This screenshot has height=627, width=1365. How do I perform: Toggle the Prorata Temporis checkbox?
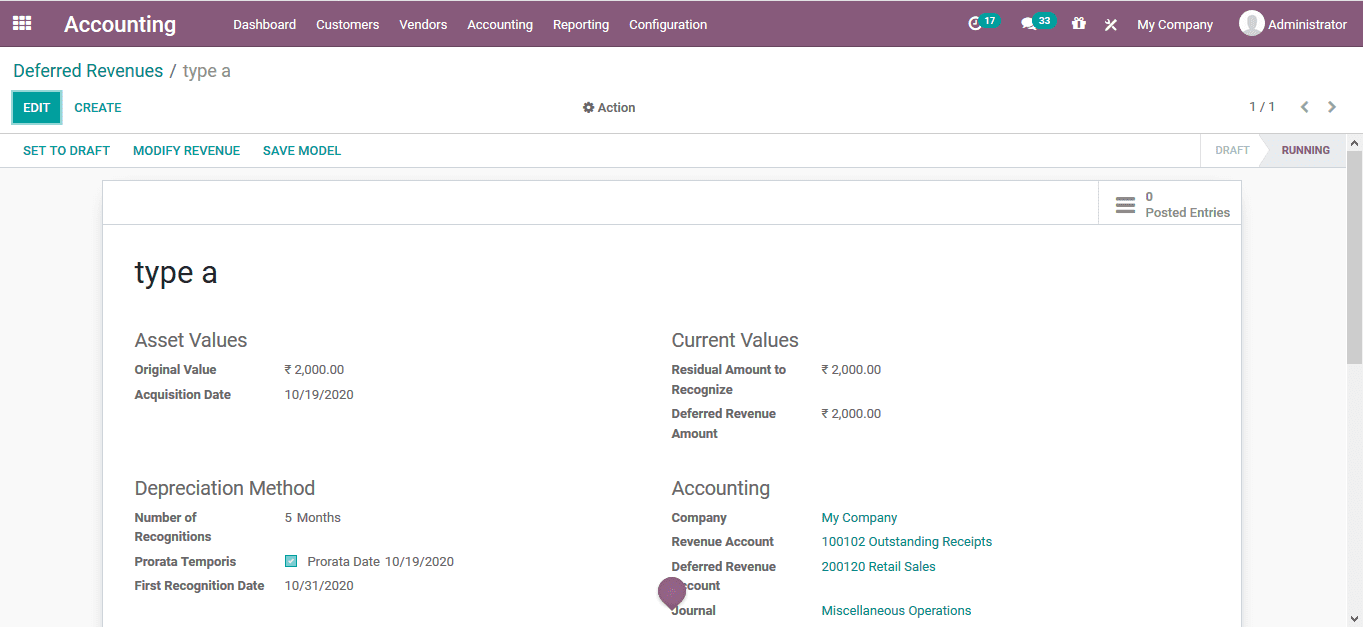[291, 561]
